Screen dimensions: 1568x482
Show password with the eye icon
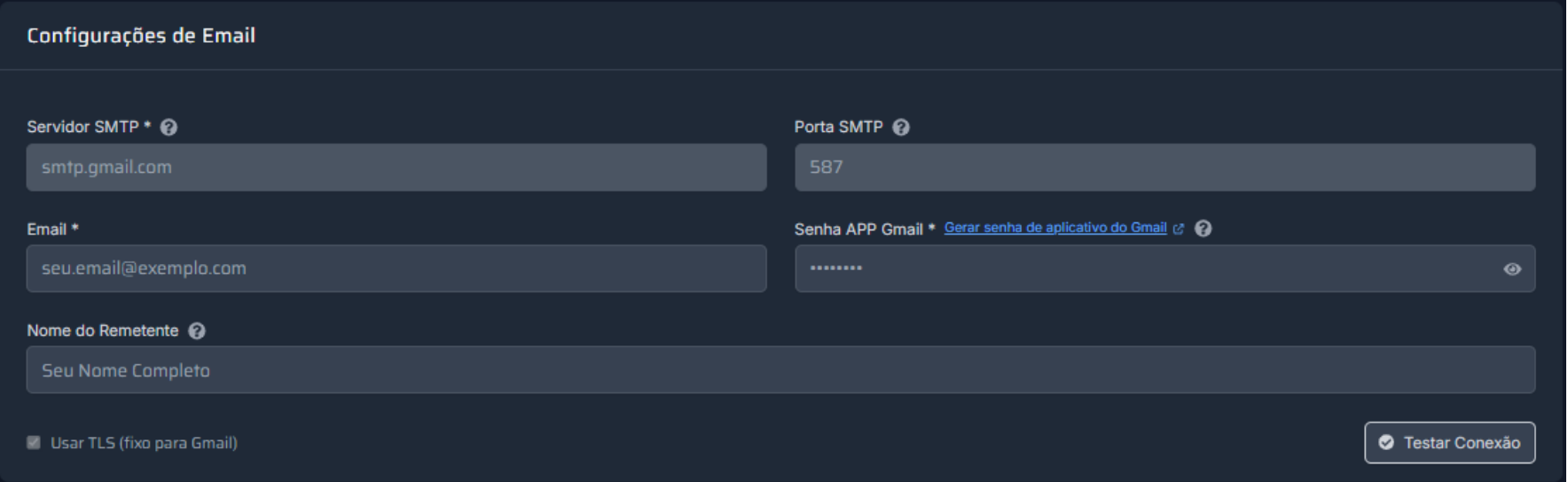point(1512,268)
